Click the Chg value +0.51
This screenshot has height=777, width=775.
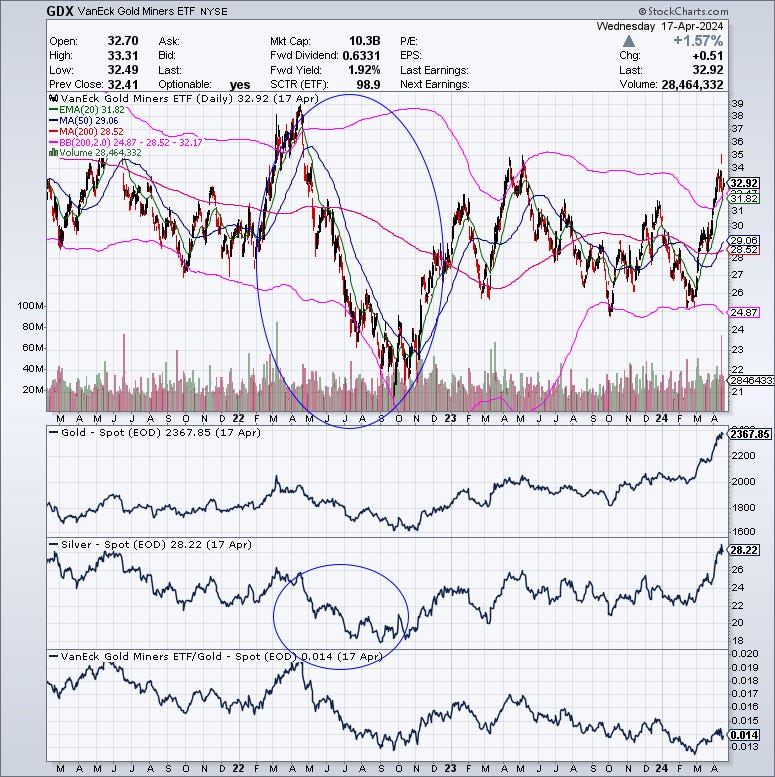[708, 55]
